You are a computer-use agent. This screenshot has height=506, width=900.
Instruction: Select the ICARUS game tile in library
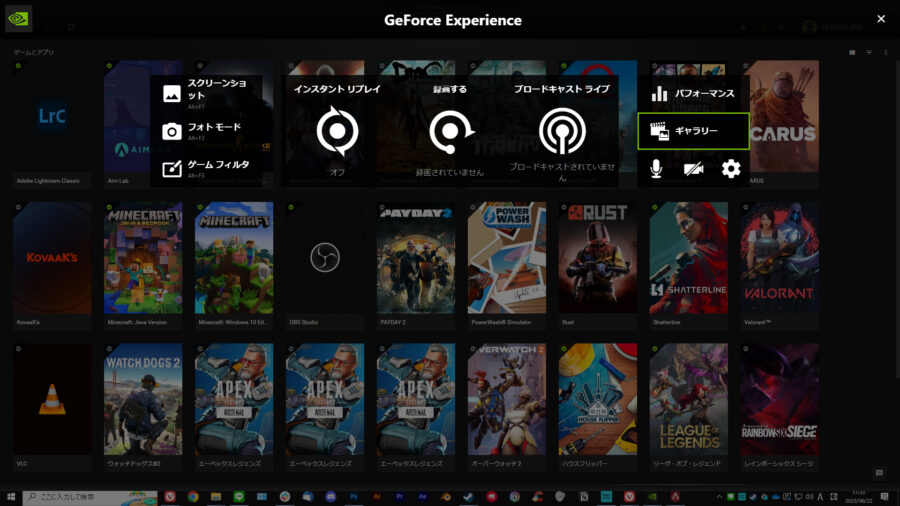[x=779, y=123]
